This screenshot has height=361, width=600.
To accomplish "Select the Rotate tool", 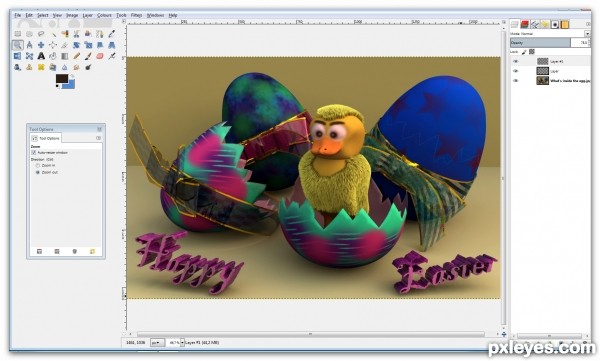I will 77,45.
